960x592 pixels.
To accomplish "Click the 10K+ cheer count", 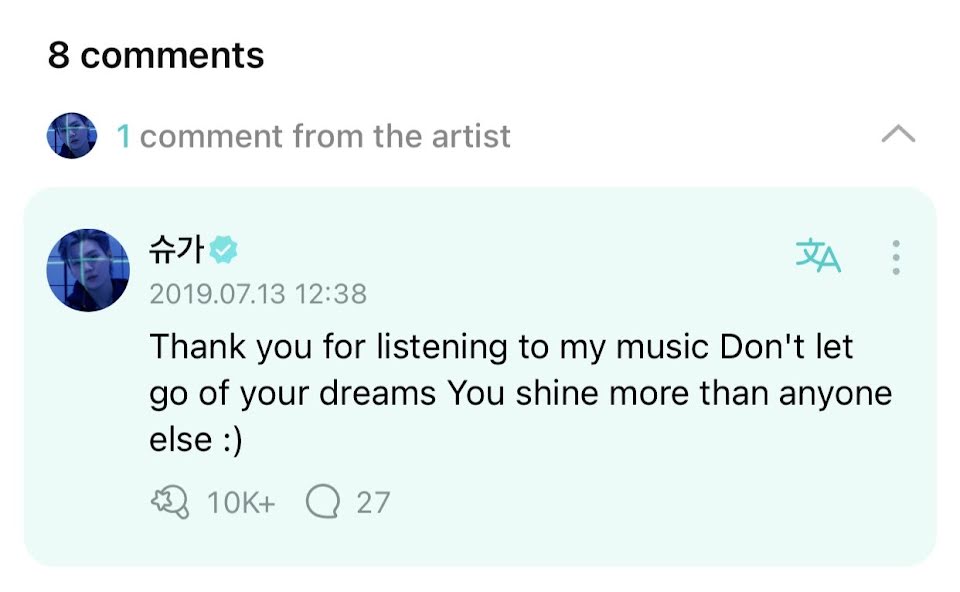I will coord(240,502).
